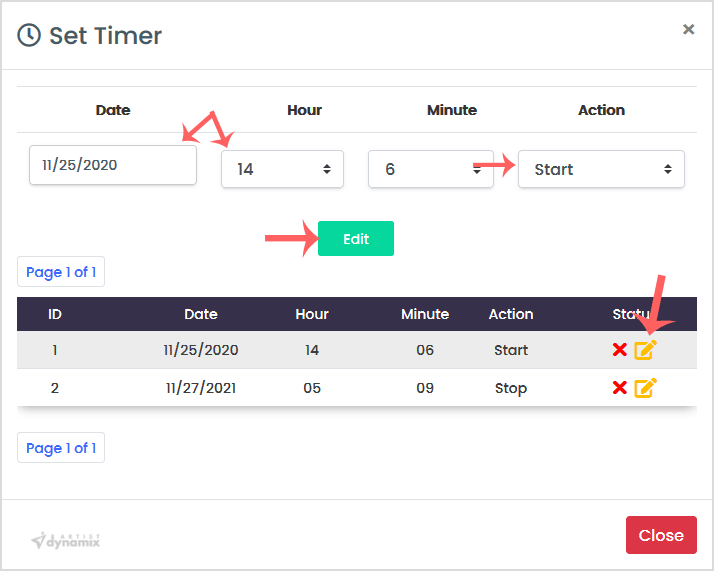The image size is (714, 571).
Task: Open the Action dropdown set to Start
Action: tap(601, 169)
